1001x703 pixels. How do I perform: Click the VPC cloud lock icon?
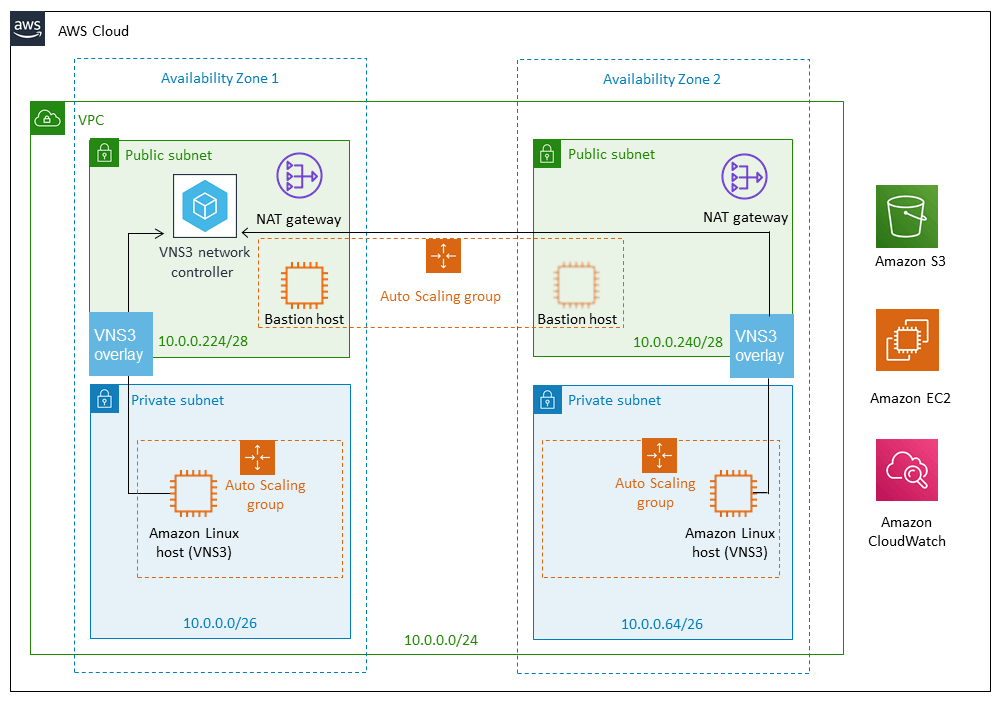(x=47, y=118)
